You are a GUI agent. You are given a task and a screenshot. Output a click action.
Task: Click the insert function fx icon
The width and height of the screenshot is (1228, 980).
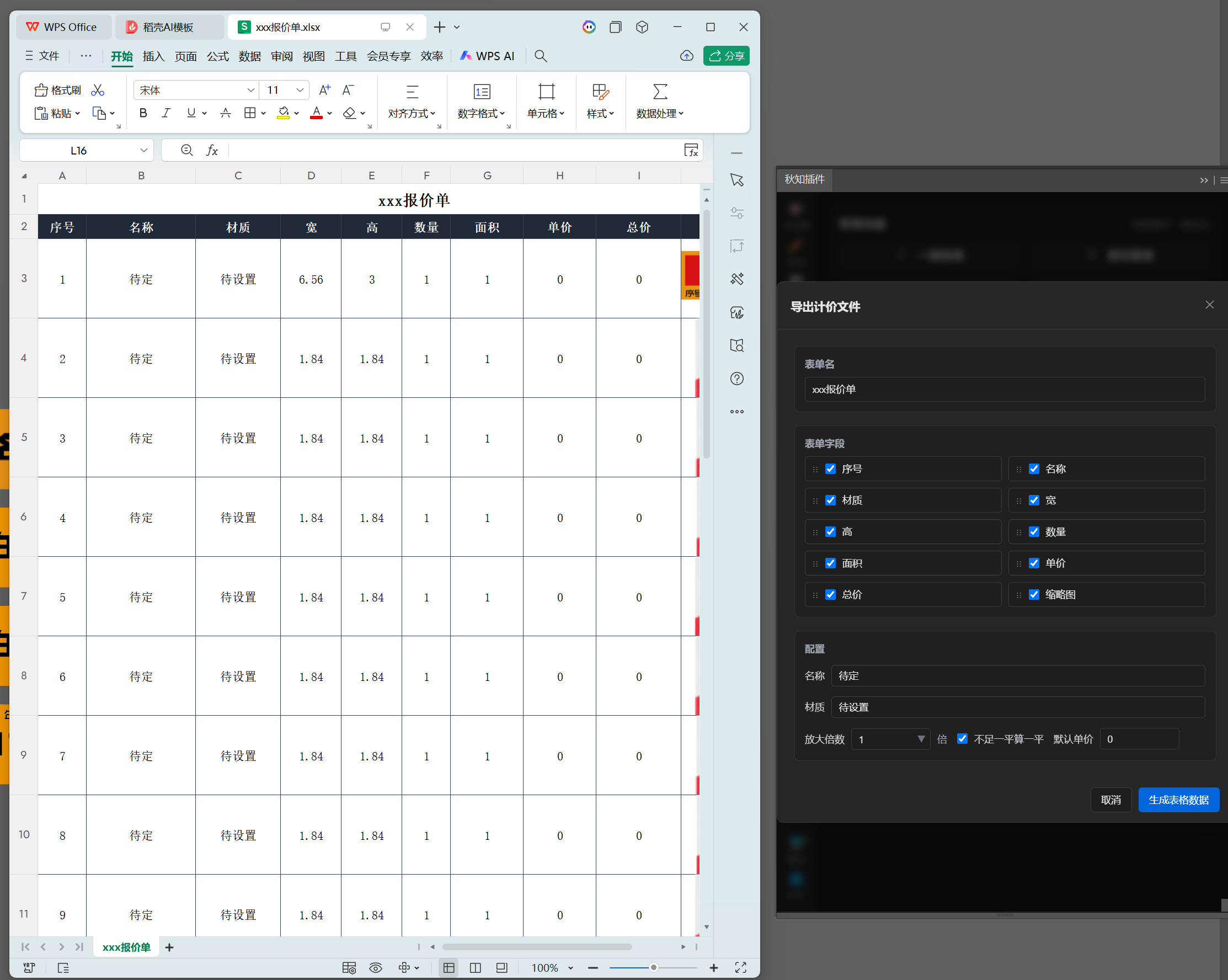point(212,151)
